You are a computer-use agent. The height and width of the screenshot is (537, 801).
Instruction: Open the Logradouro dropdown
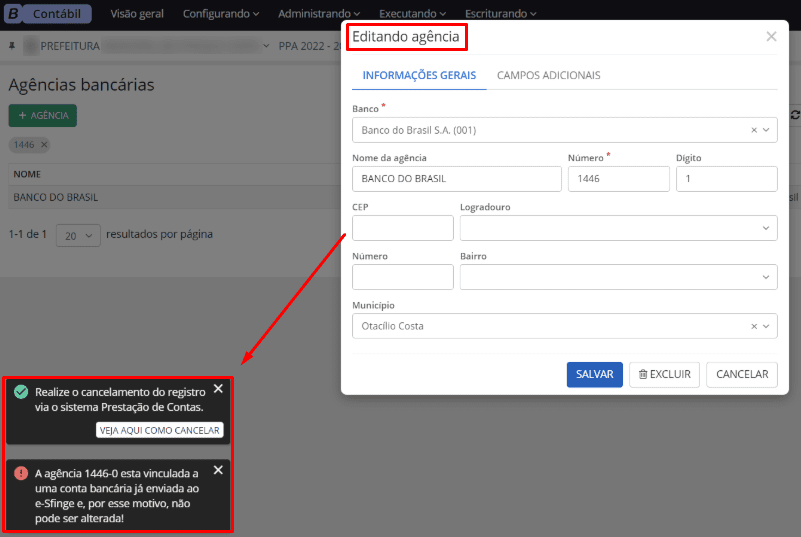click(x=767, y=228)
